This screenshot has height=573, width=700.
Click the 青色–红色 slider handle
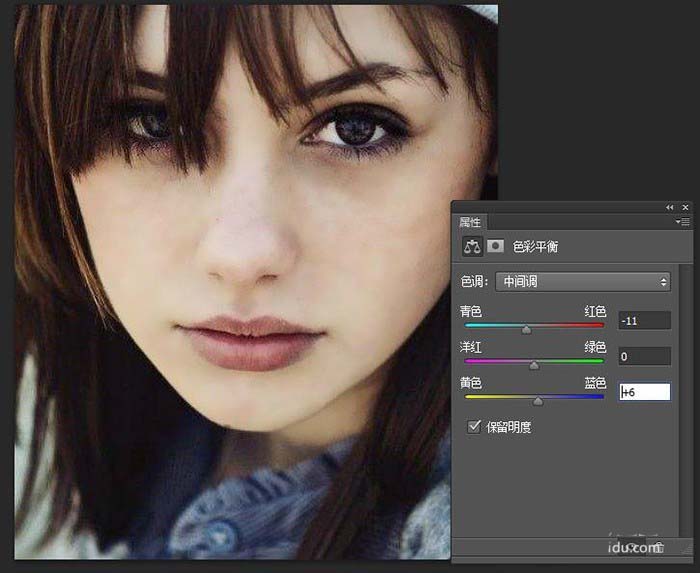click(527, 328)
